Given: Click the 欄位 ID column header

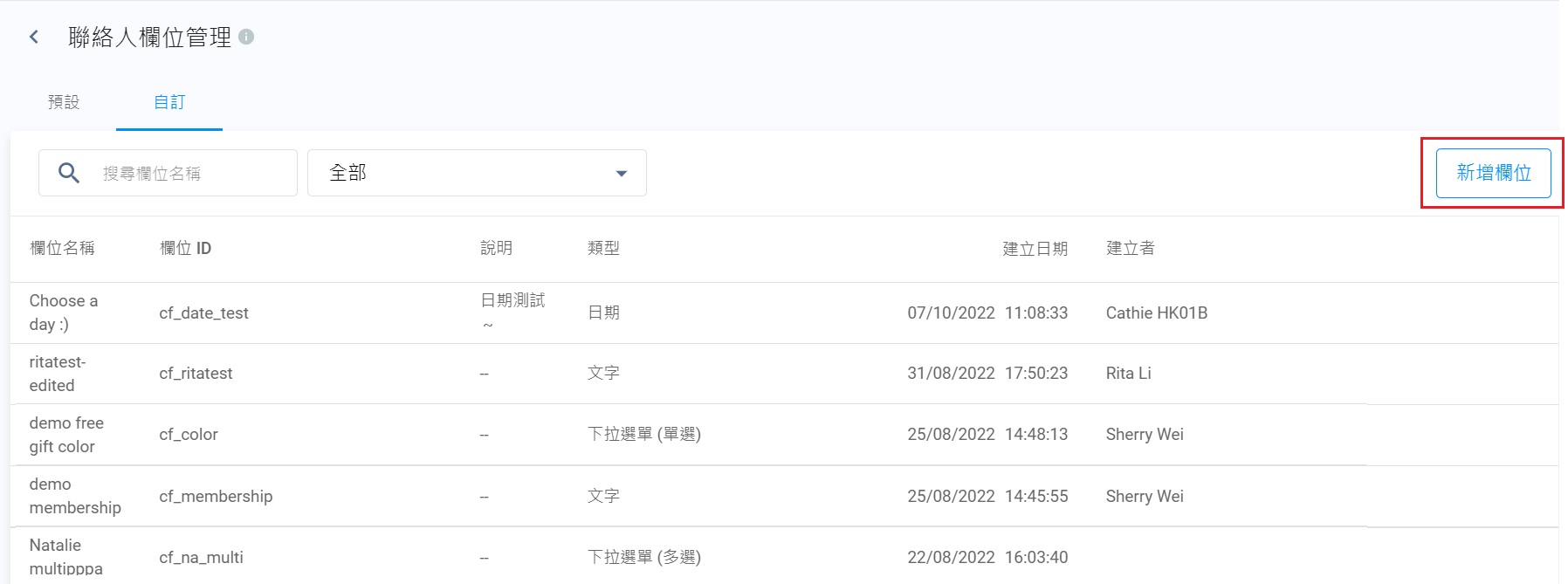Looking at the screenshot, I should 185,249.
